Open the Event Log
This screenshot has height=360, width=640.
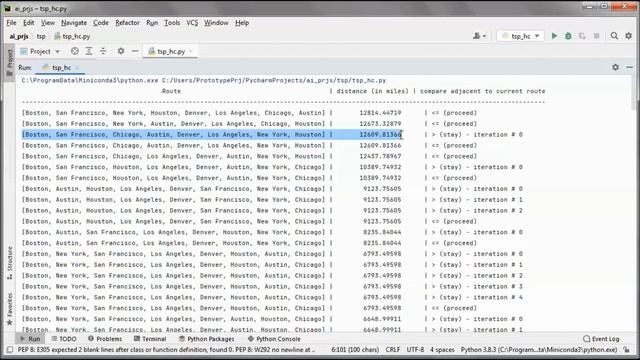[x=601, y=339]
